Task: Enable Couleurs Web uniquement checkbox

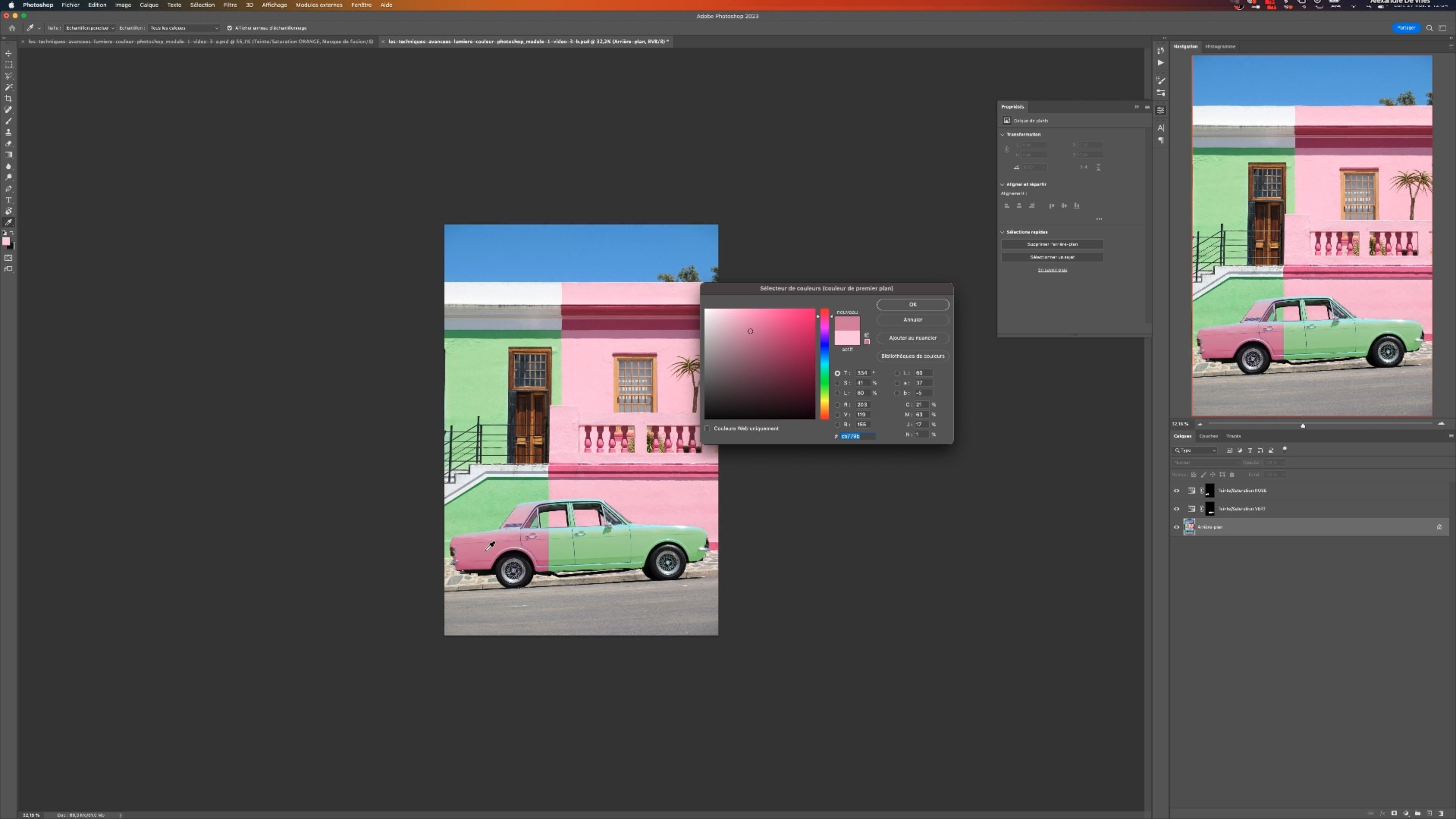Action: (x=707, y=428)
